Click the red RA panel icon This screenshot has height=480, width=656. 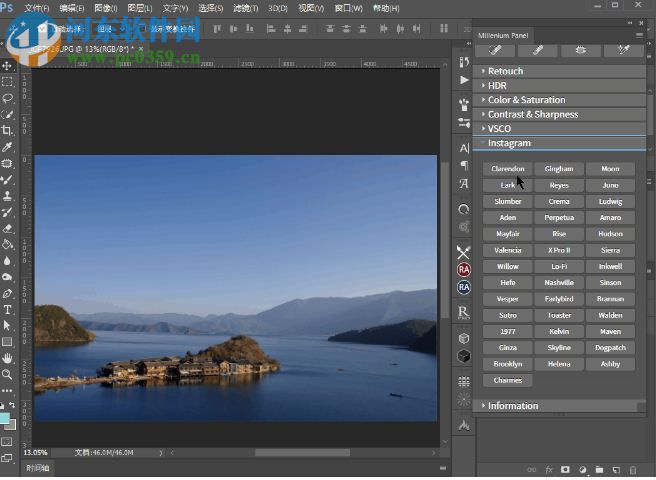(464, 270)
